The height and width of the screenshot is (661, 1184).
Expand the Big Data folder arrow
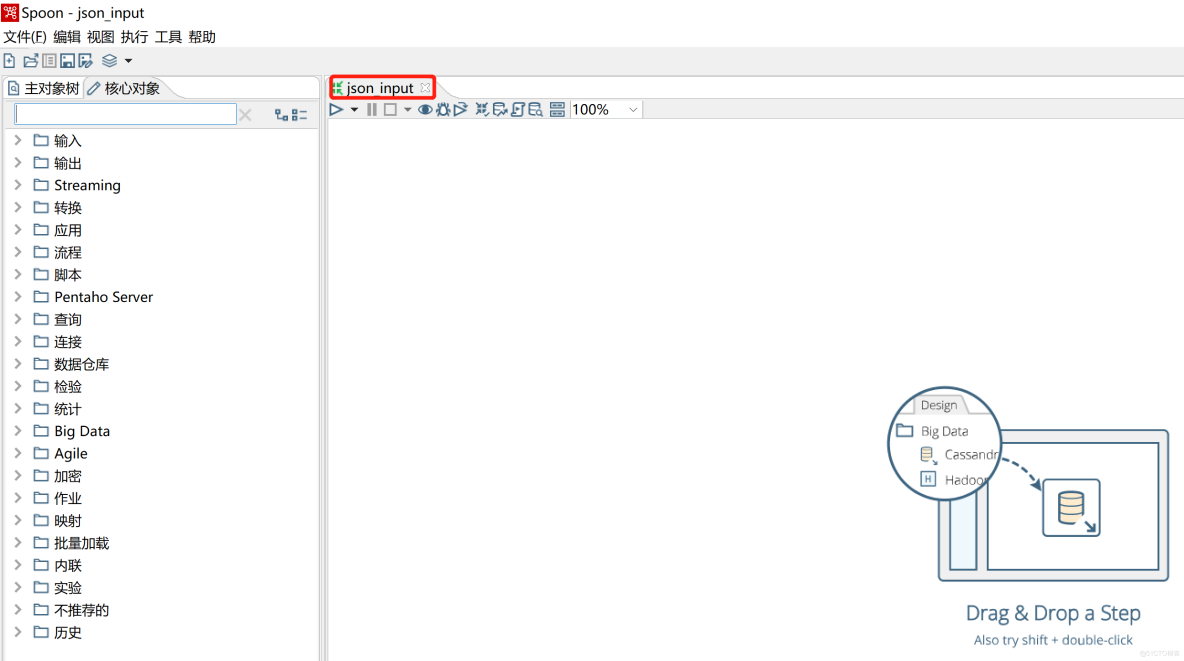(x=18, y=431)
